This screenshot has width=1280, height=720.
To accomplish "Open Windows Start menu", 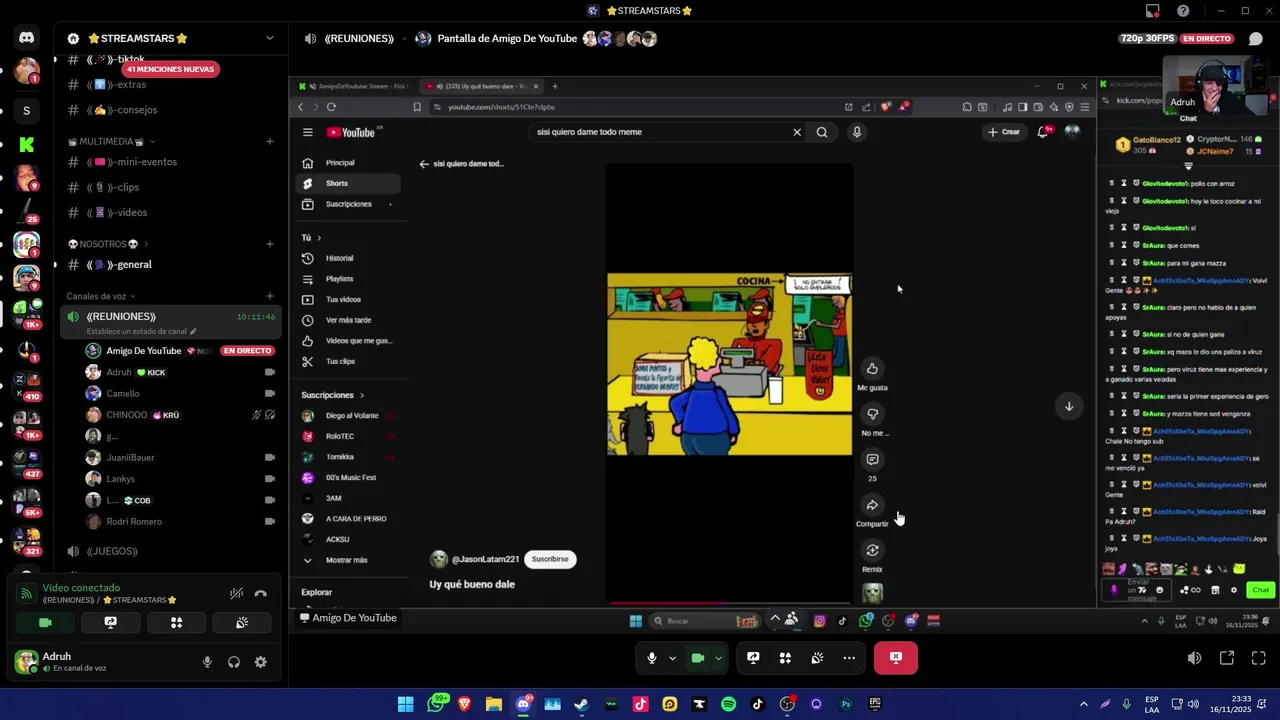I will point(405,704).
